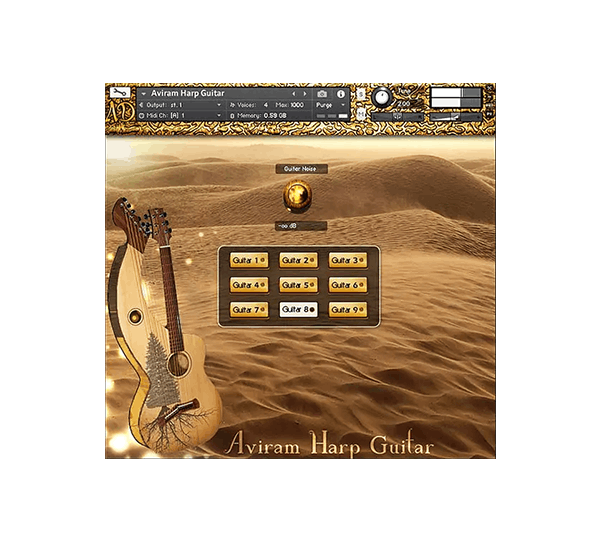Select Guitar 4 preset
This screenshot has height=543, width=600.
[x=249, y=285]
